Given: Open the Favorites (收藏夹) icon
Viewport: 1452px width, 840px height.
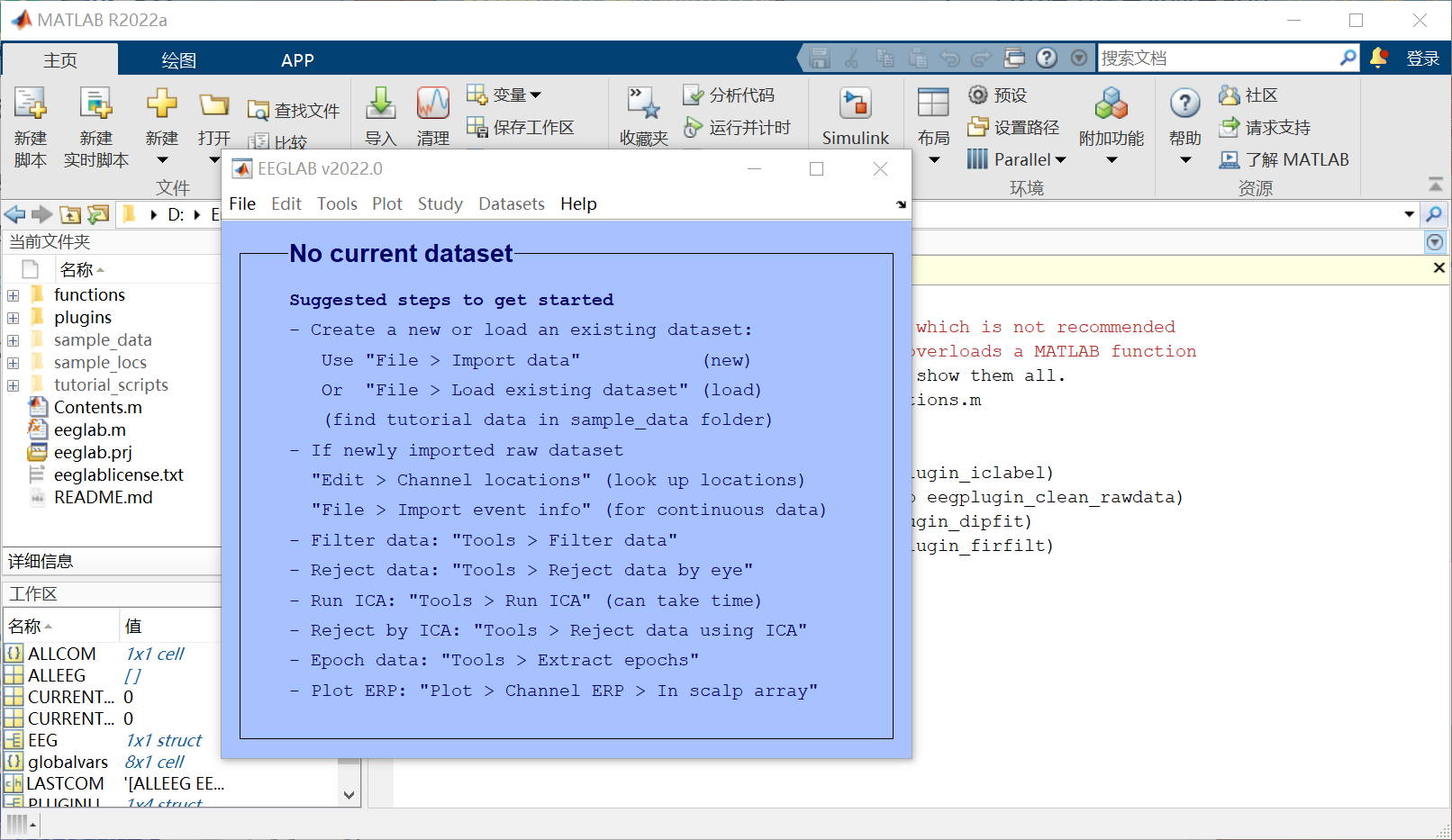Looking at the screenshot, I should (644, 104).
